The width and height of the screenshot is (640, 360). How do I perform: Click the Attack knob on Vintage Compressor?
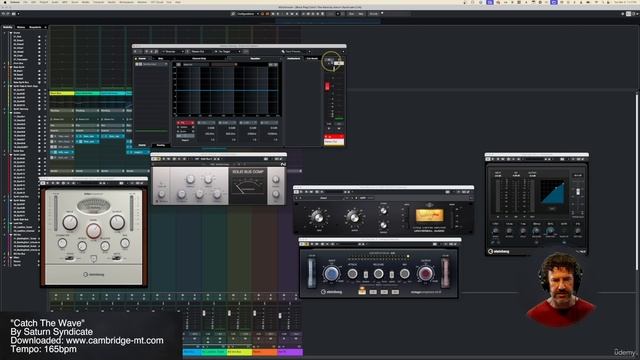point(352,274)
